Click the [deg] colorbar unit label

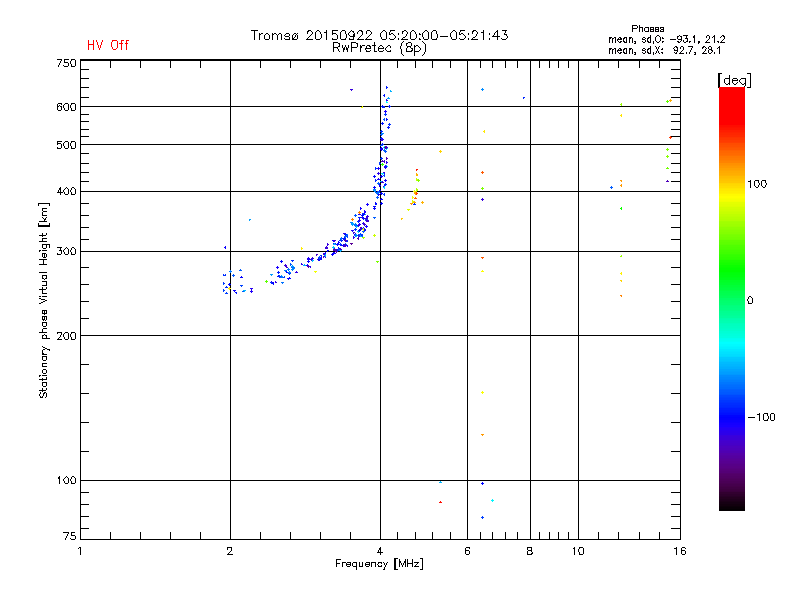tap(735, 80)
